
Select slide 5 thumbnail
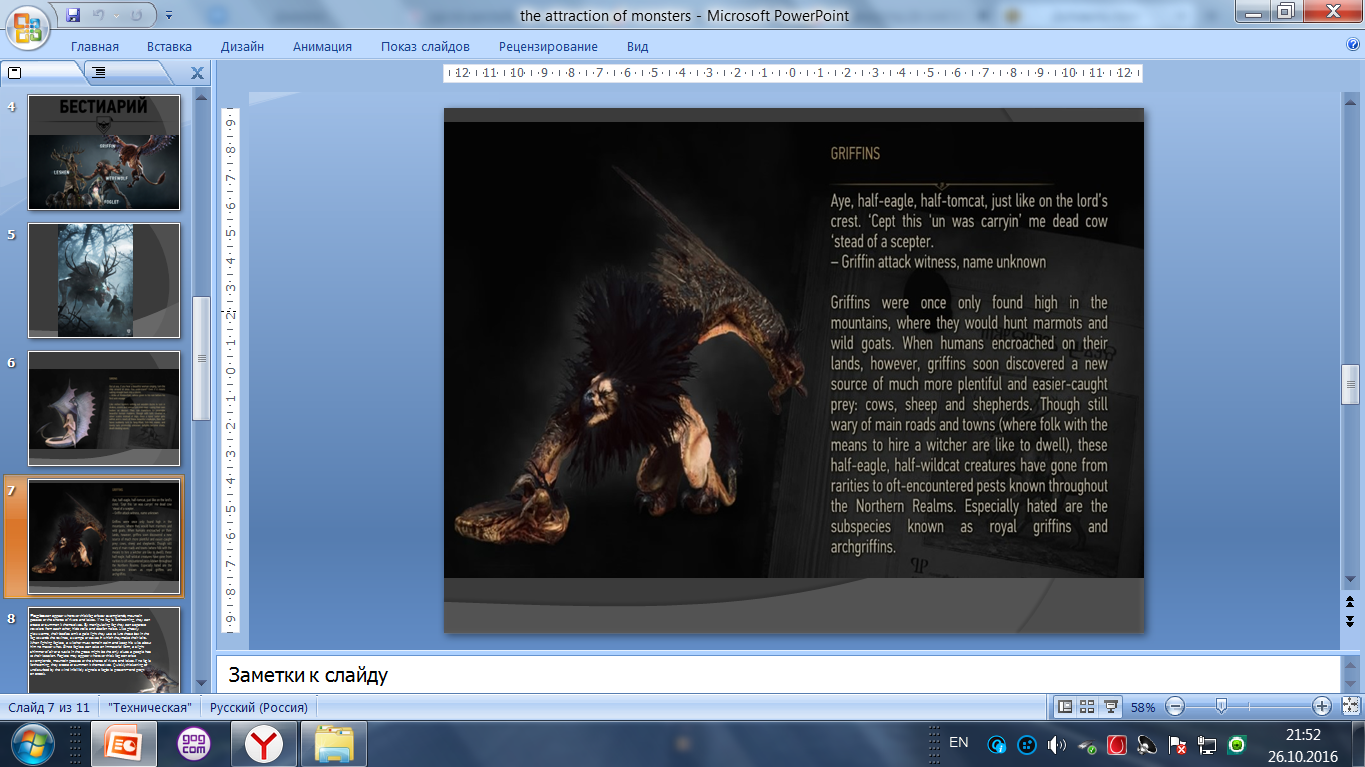104,280
